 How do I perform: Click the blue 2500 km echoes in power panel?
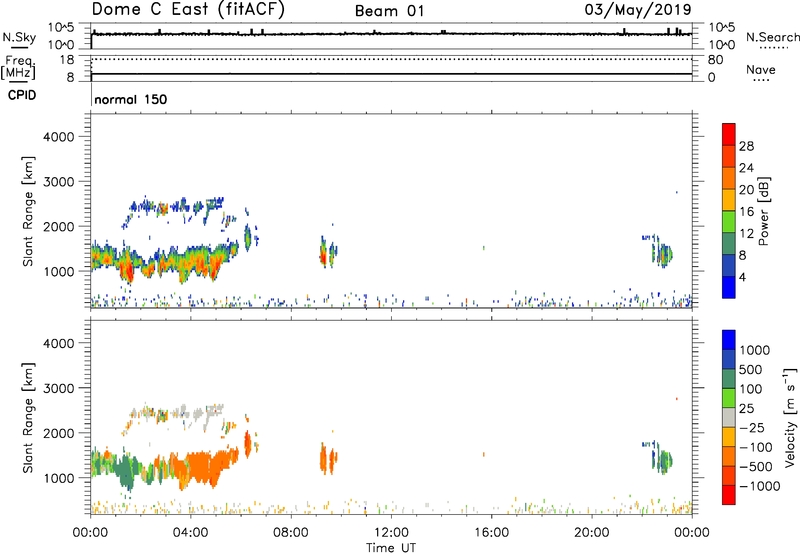[176, 206]
